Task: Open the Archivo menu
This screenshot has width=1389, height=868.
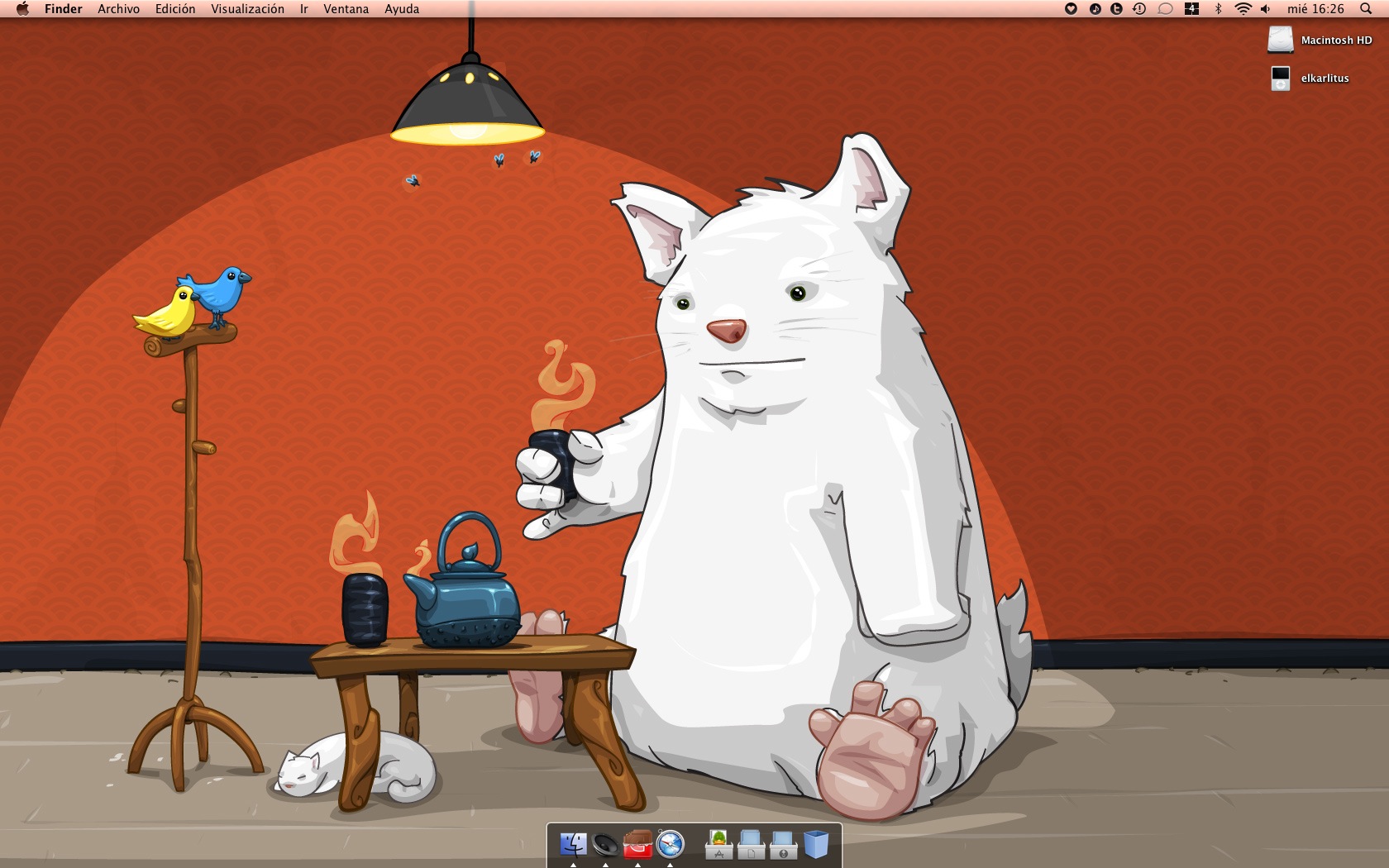Action: tap(118, 9)
